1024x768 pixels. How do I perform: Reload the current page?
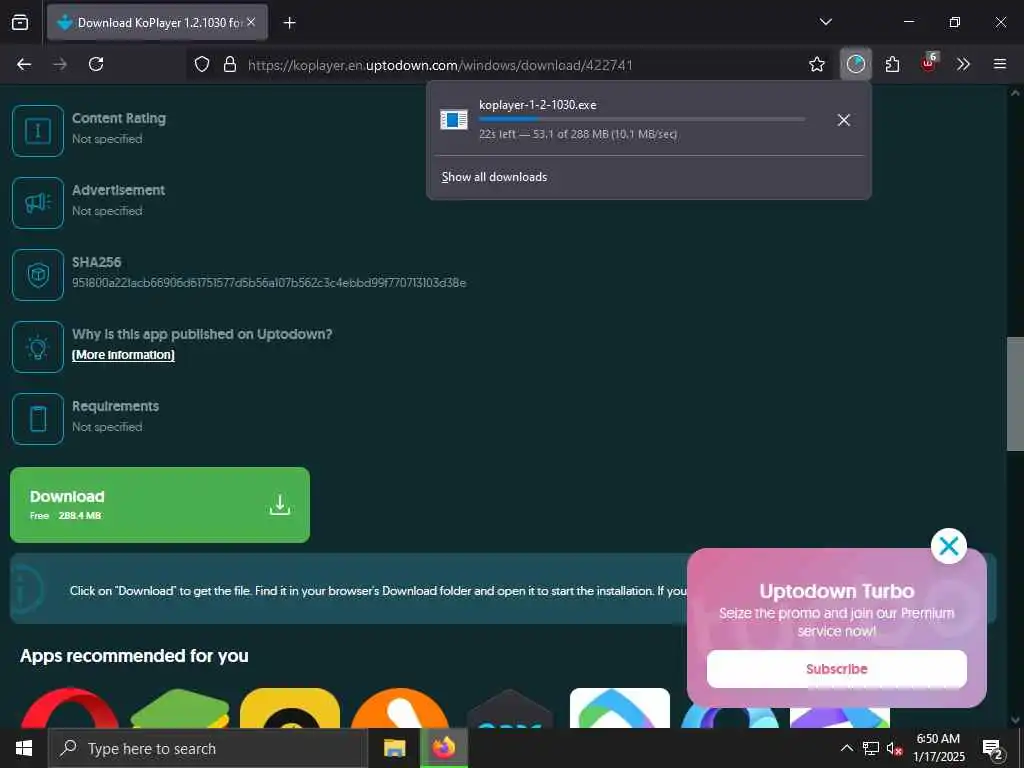96,64
